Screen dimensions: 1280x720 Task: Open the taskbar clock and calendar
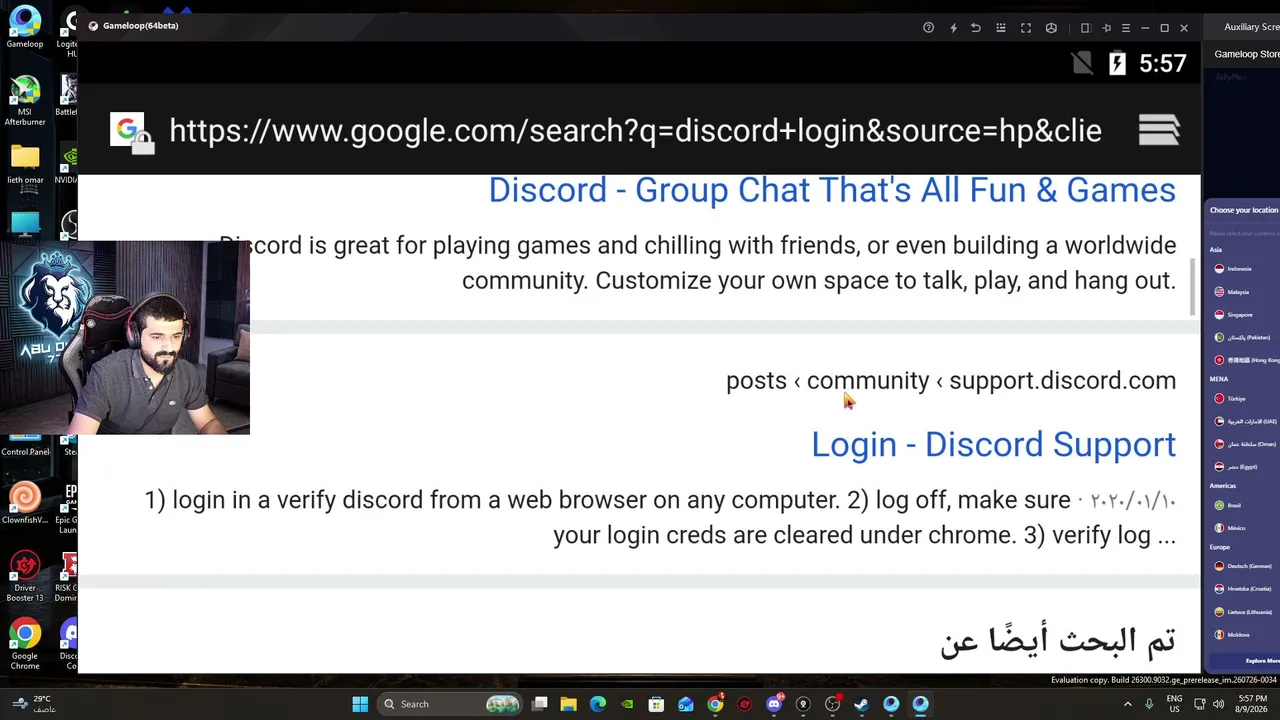tap(1252, 704)
